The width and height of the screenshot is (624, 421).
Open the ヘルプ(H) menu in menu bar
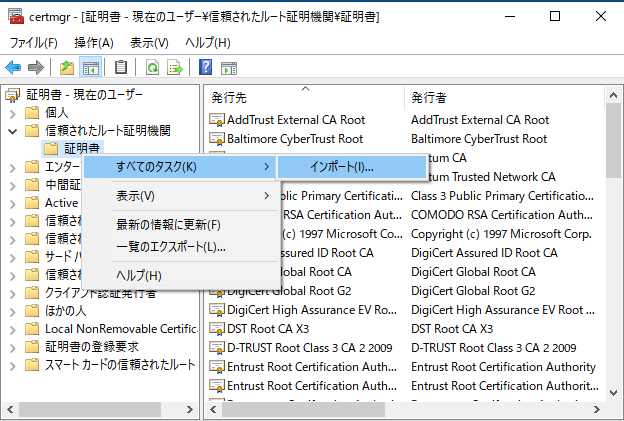[208, 43]
